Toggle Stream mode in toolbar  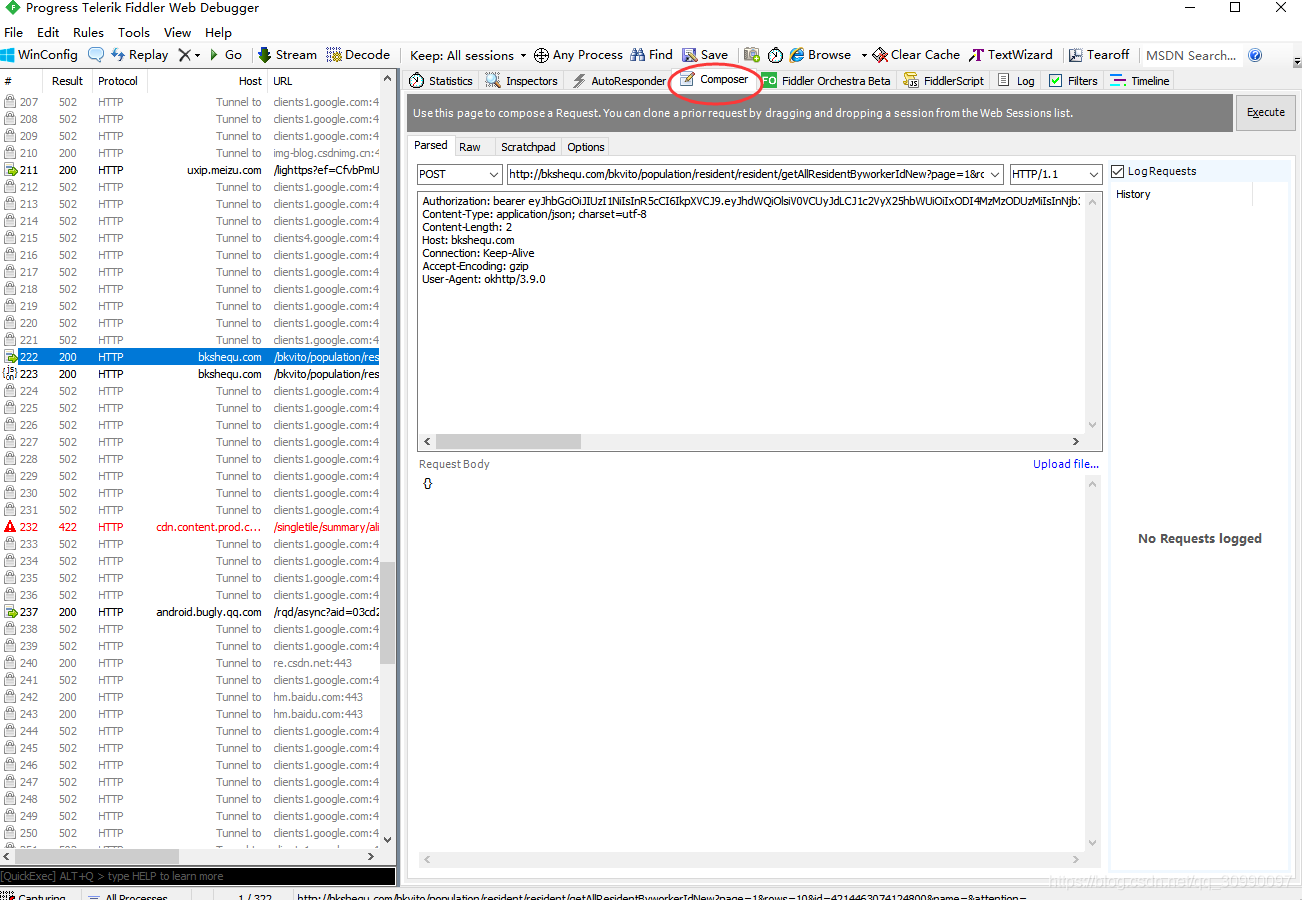(x=287, y=55)
